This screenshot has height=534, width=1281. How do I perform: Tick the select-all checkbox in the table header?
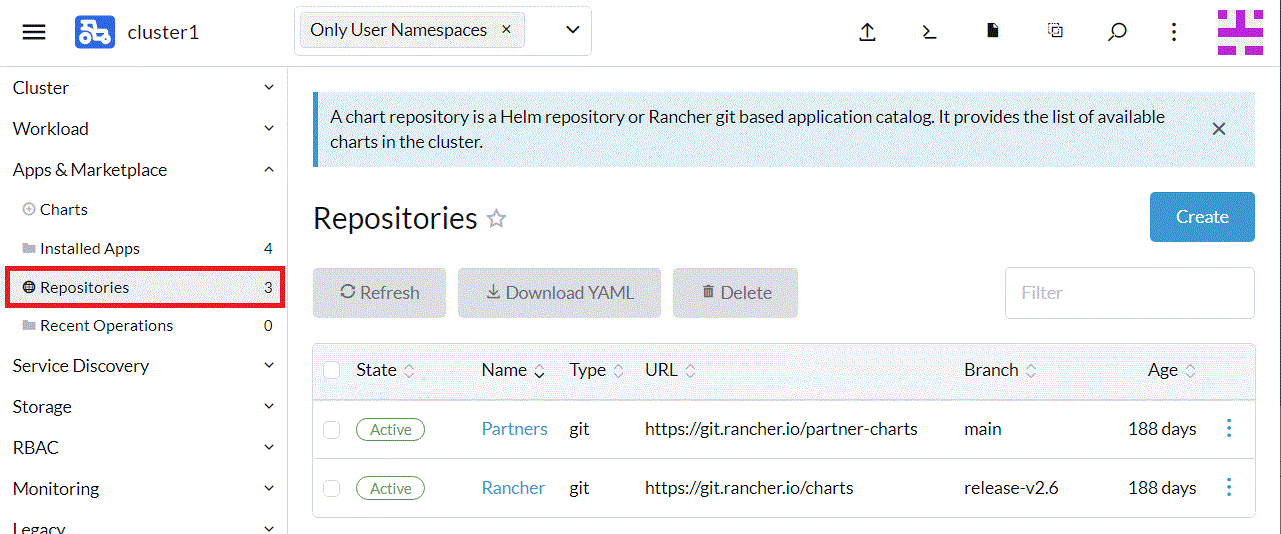(332, 371)
